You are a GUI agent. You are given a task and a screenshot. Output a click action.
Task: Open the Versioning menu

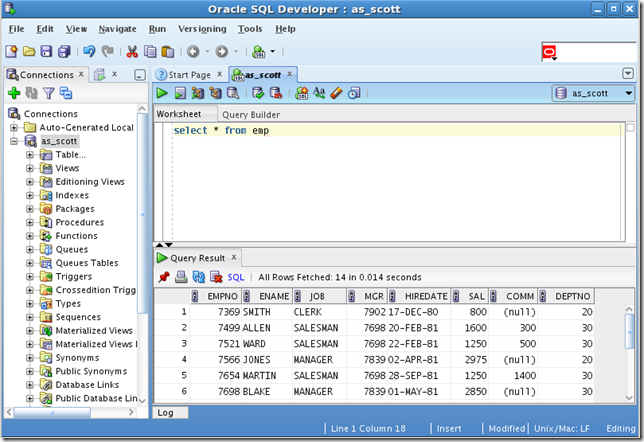coord(202,29)
